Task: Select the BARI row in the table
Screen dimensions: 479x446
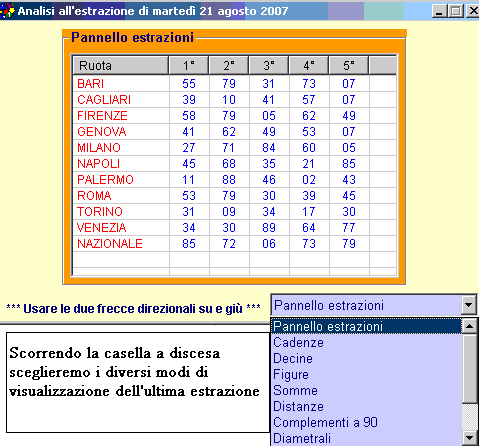Action: point(234,83)
